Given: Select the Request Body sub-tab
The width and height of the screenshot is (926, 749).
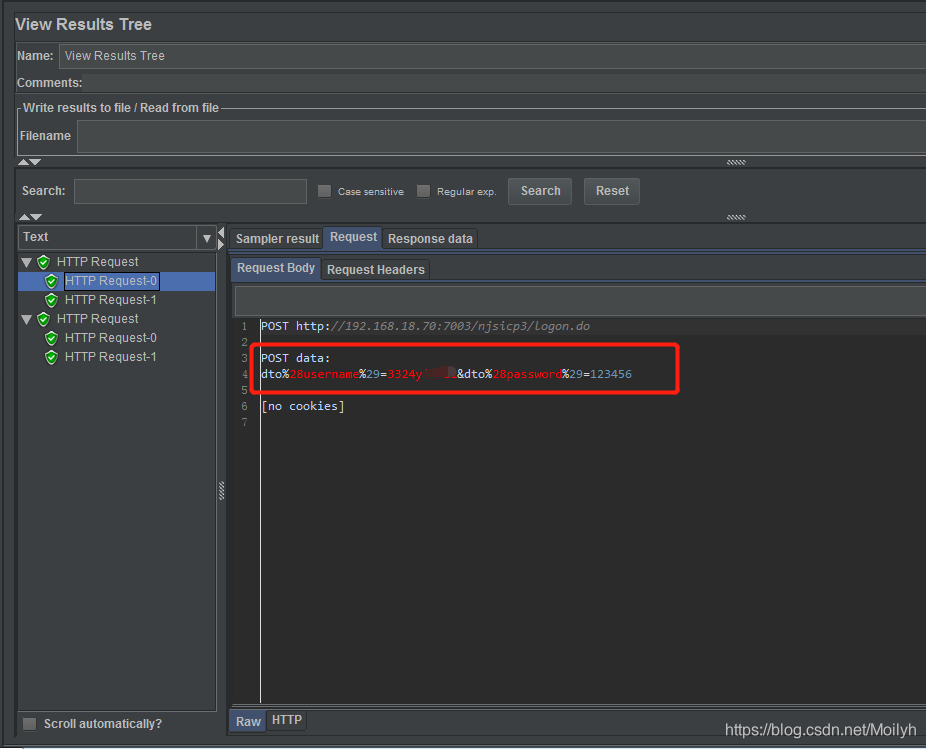Looking at the screenshot, I should coord(276,268).
